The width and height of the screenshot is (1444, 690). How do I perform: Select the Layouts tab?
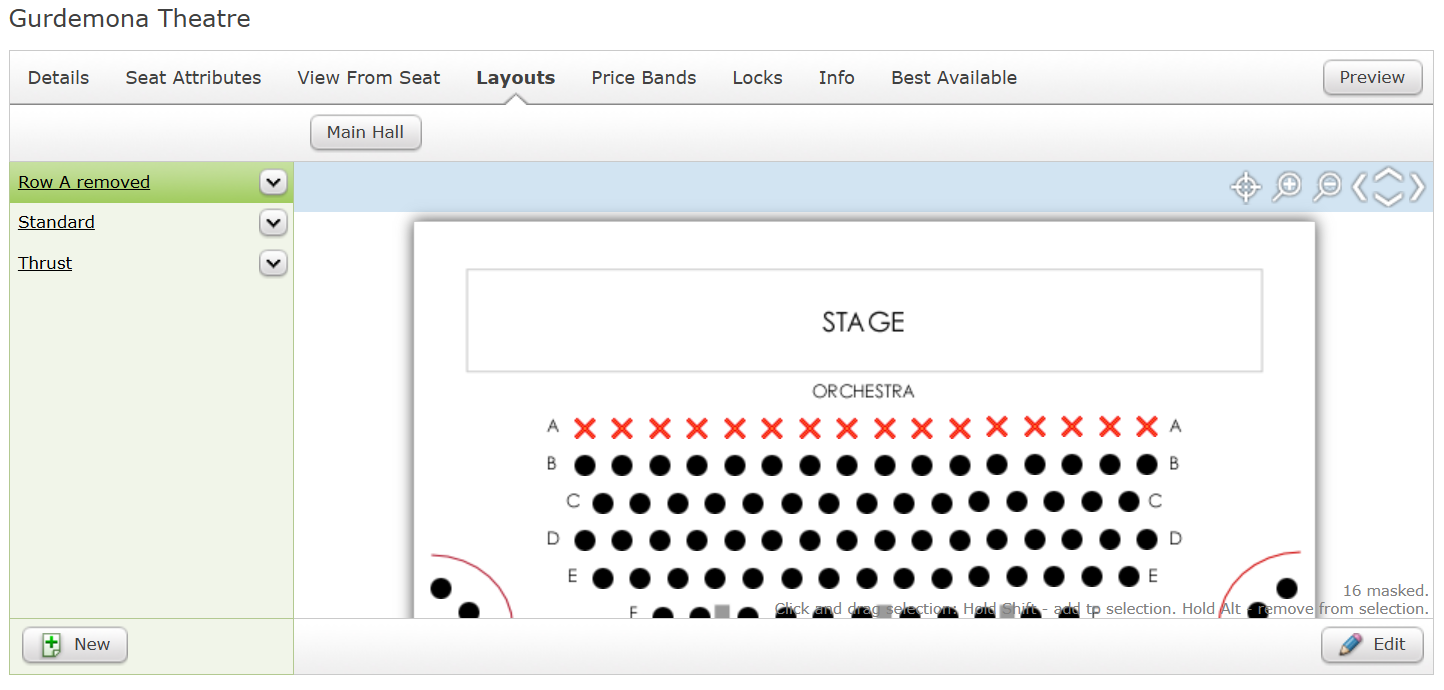coord(516,78)
